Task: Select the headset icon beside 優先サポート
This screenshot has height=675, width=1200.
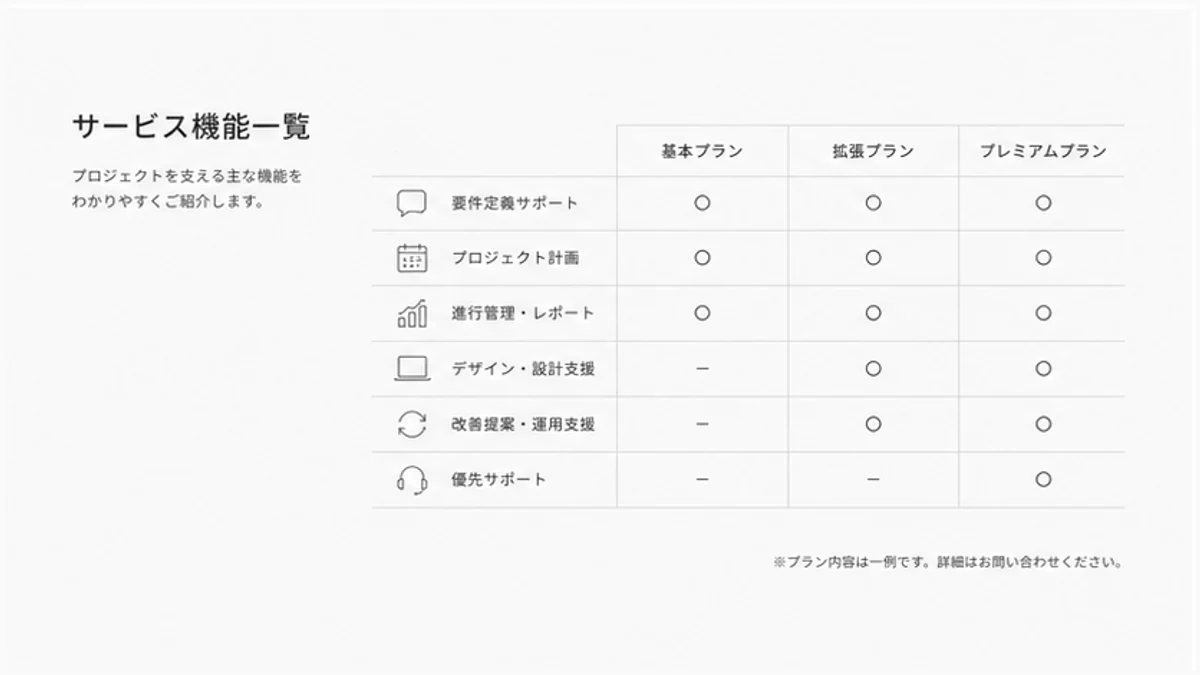Action: point(411,480)
